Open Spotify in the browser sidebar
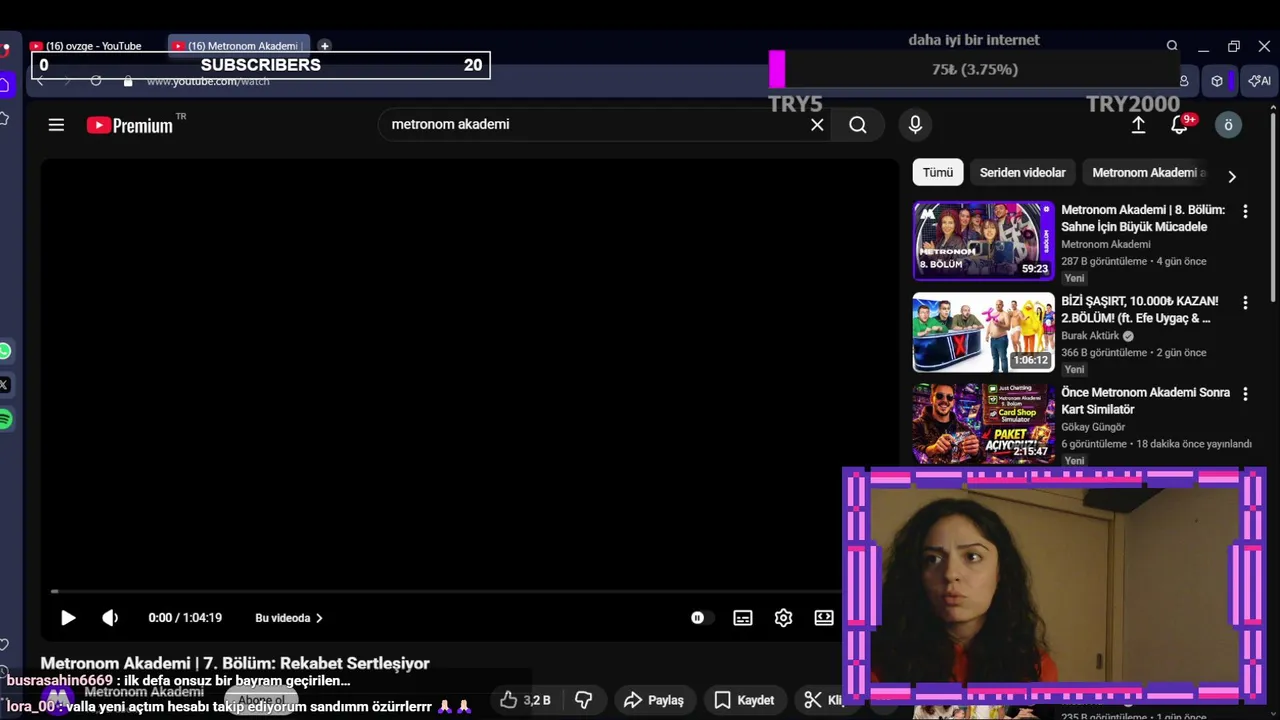1280x720 pixels. pyautogui.click(x=5, y=419)
